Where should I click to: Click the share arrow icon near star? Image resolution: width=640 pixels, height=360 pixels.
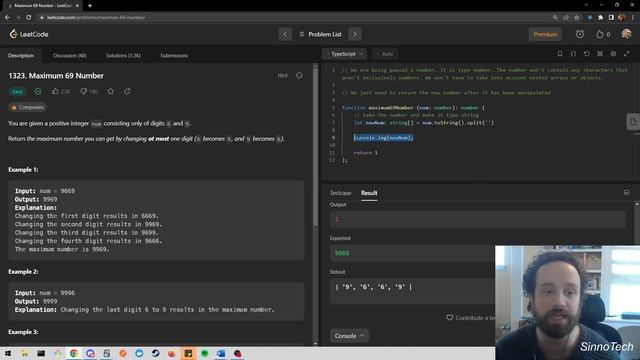127,91
